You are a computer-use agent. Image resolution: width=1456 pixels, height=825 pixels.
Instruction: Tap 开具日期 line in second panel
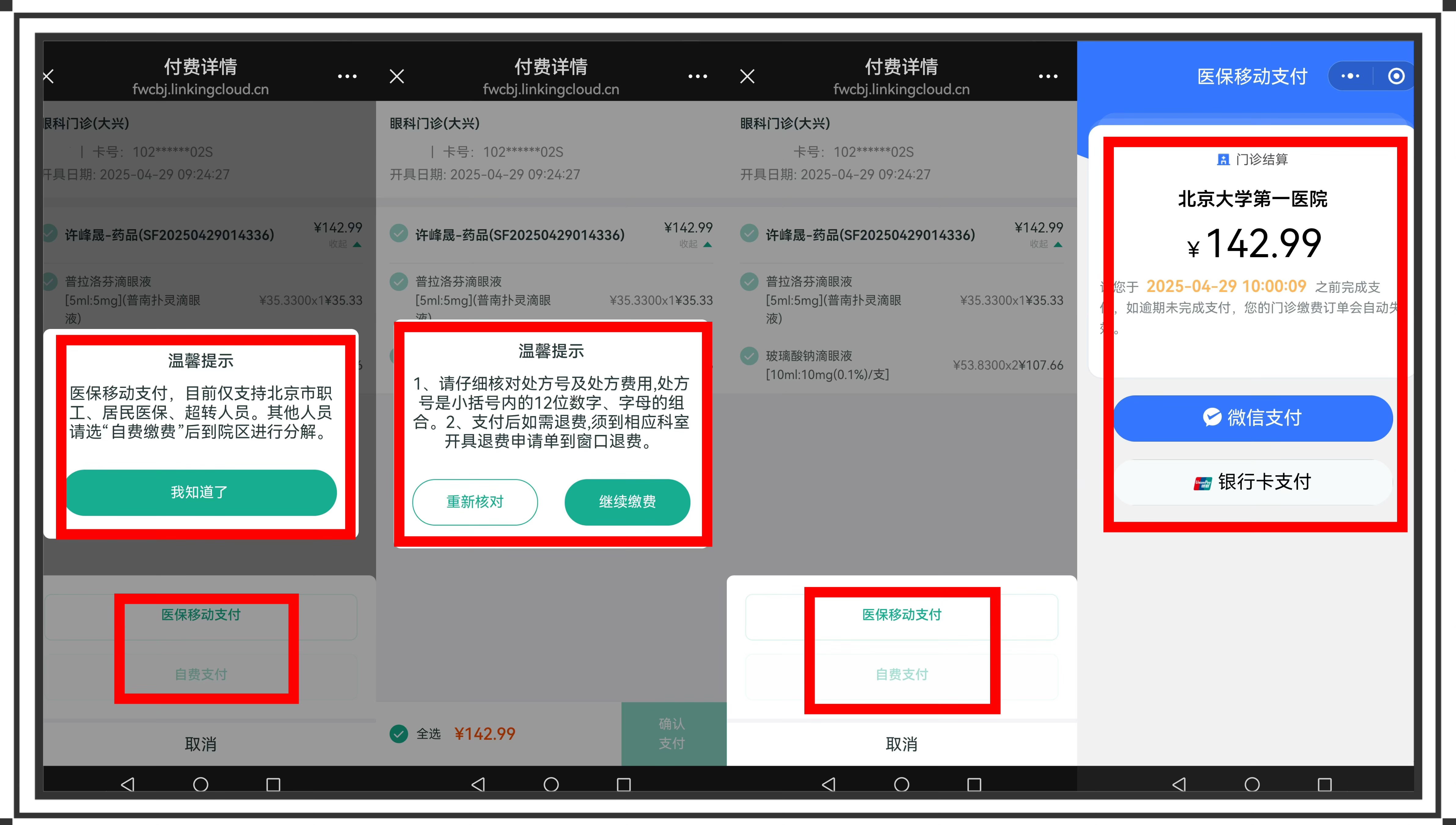485,174
